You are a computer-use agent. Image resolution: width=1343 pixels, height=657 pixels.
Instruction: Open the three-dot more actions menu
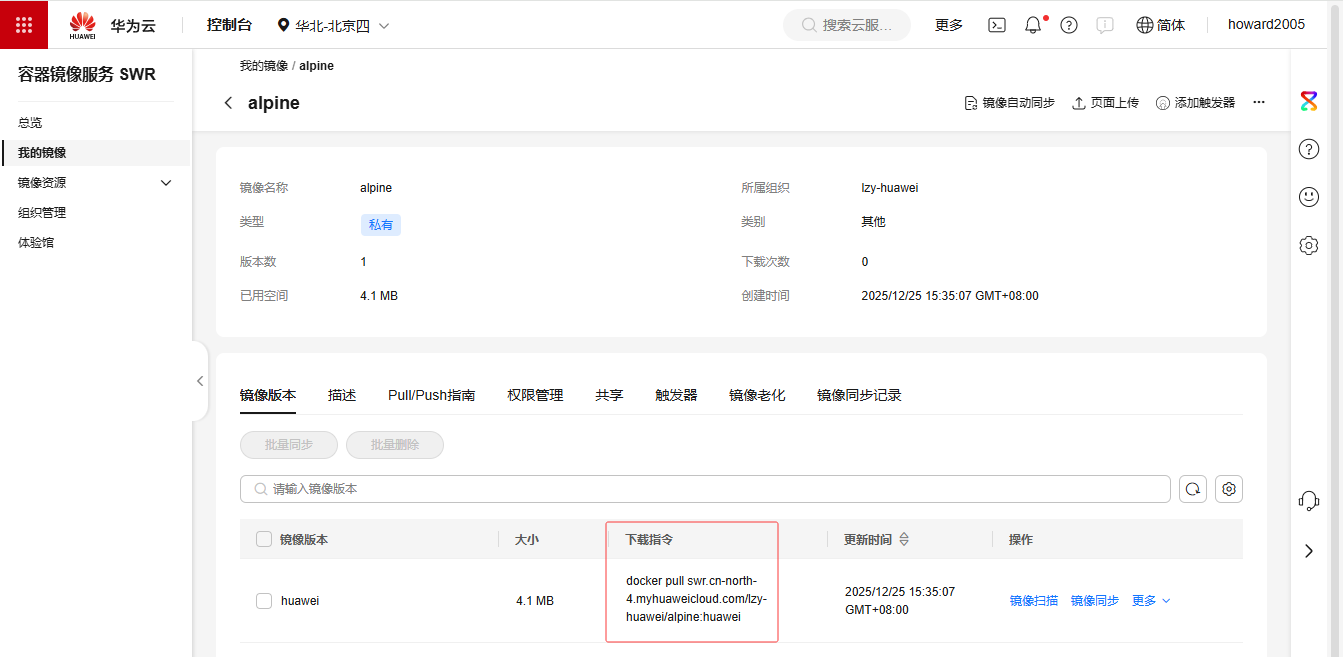(x=1259, y=102)
